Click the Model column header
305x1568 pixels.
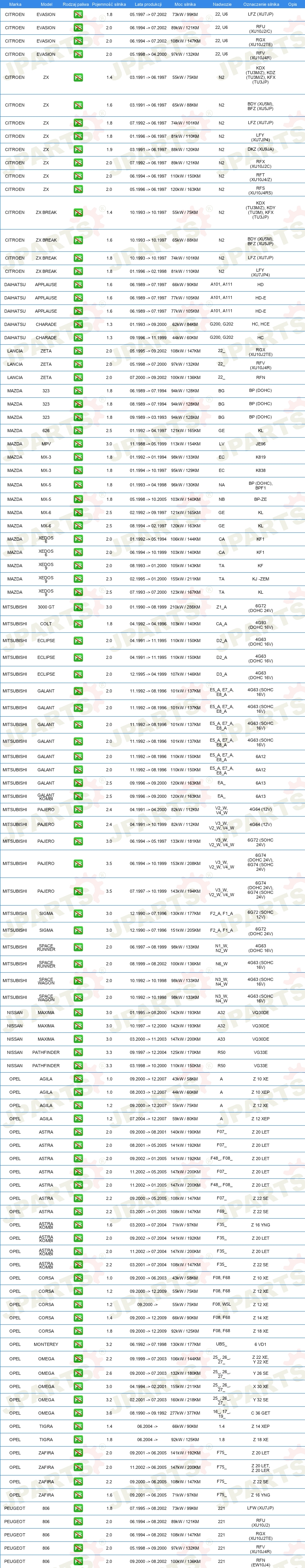point(46,4)
